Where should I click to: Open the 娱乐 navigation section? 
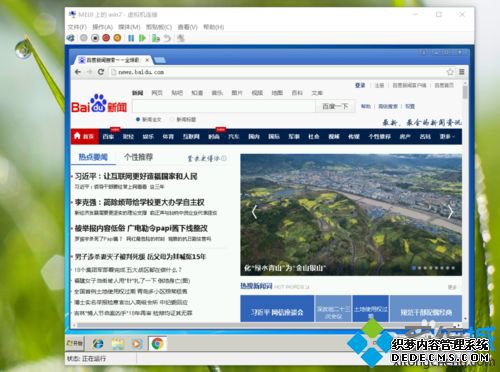click(148, 136)
